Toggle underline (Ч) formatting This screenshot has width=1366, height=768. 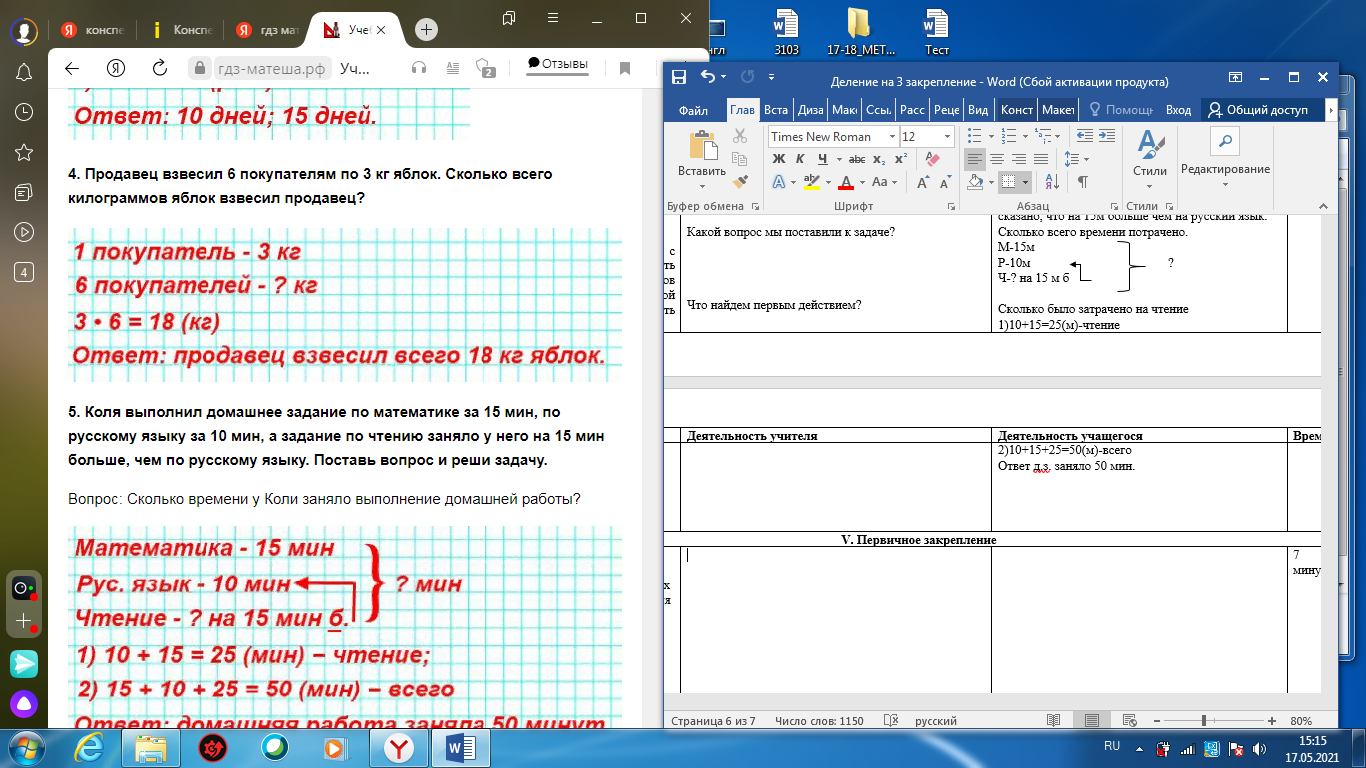click(825, 159)
